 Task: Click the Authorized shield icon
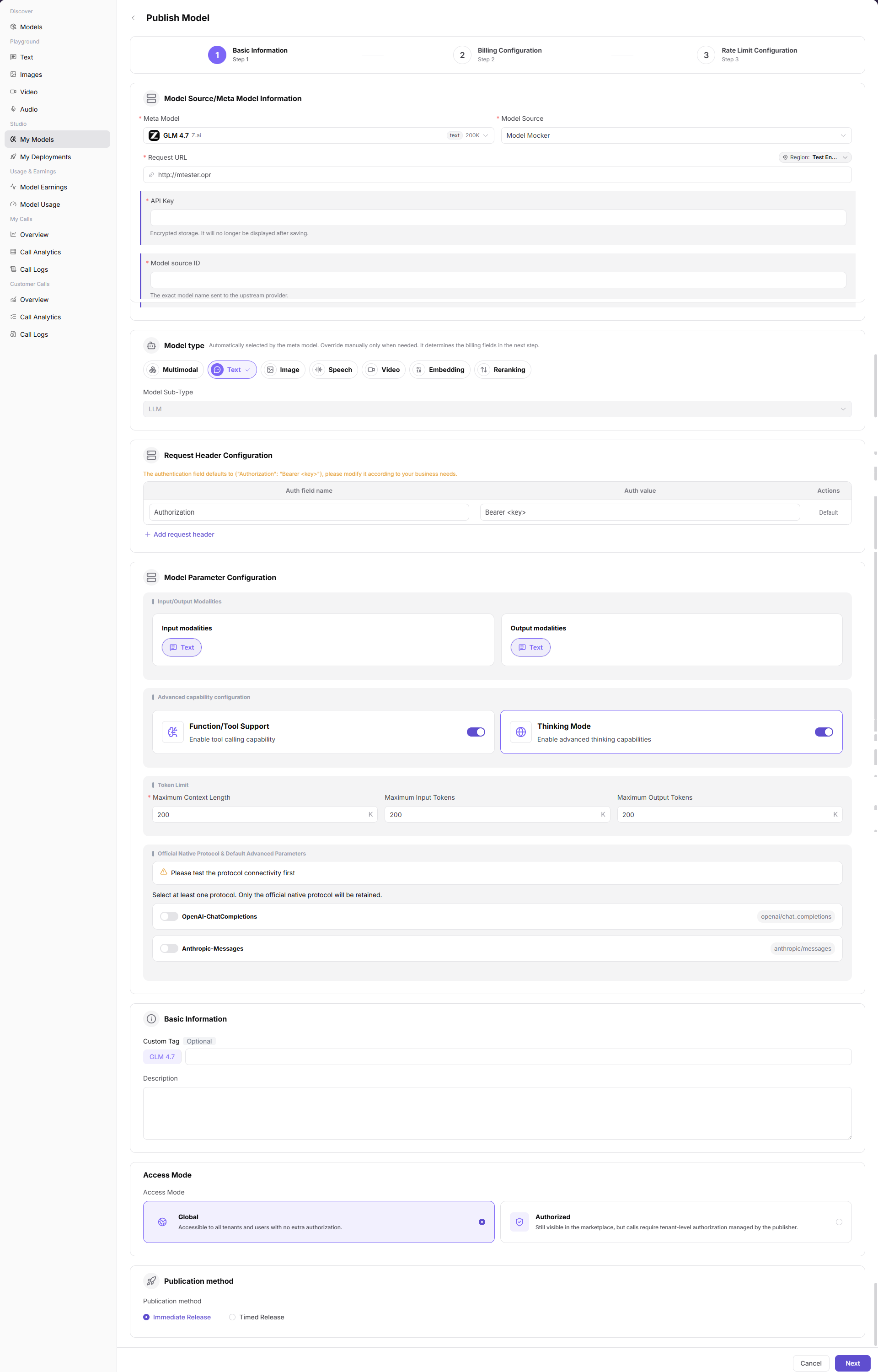click(519, 1221)
